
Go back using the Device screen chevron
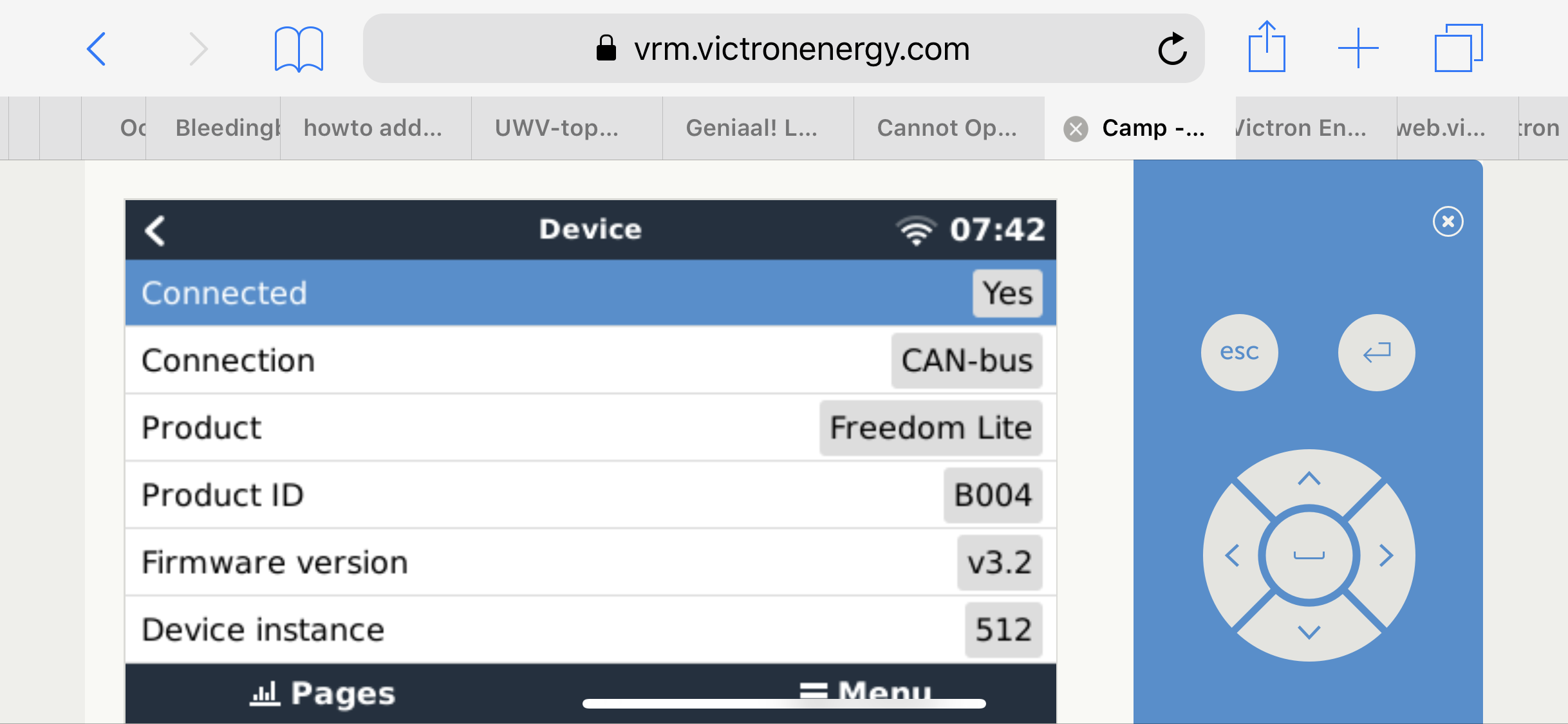[154, 230]
